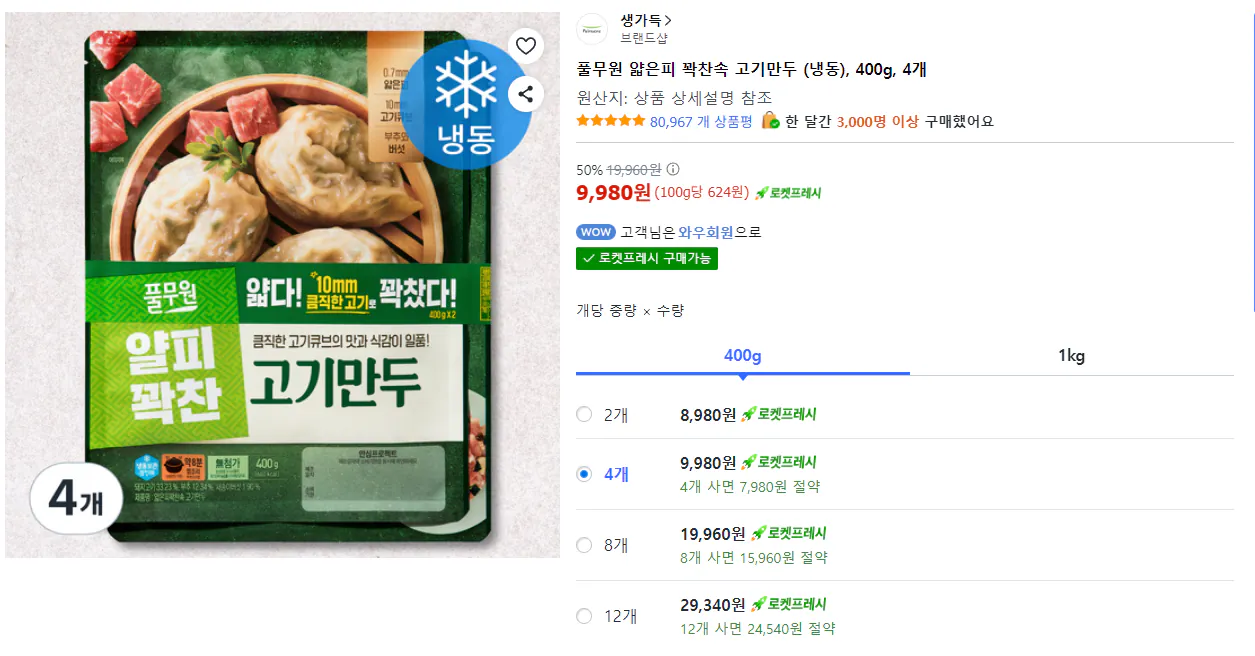The height and width of the screenshot is (656, 1255).
Task: Click the heart wishlist icon
Action: 525,46
